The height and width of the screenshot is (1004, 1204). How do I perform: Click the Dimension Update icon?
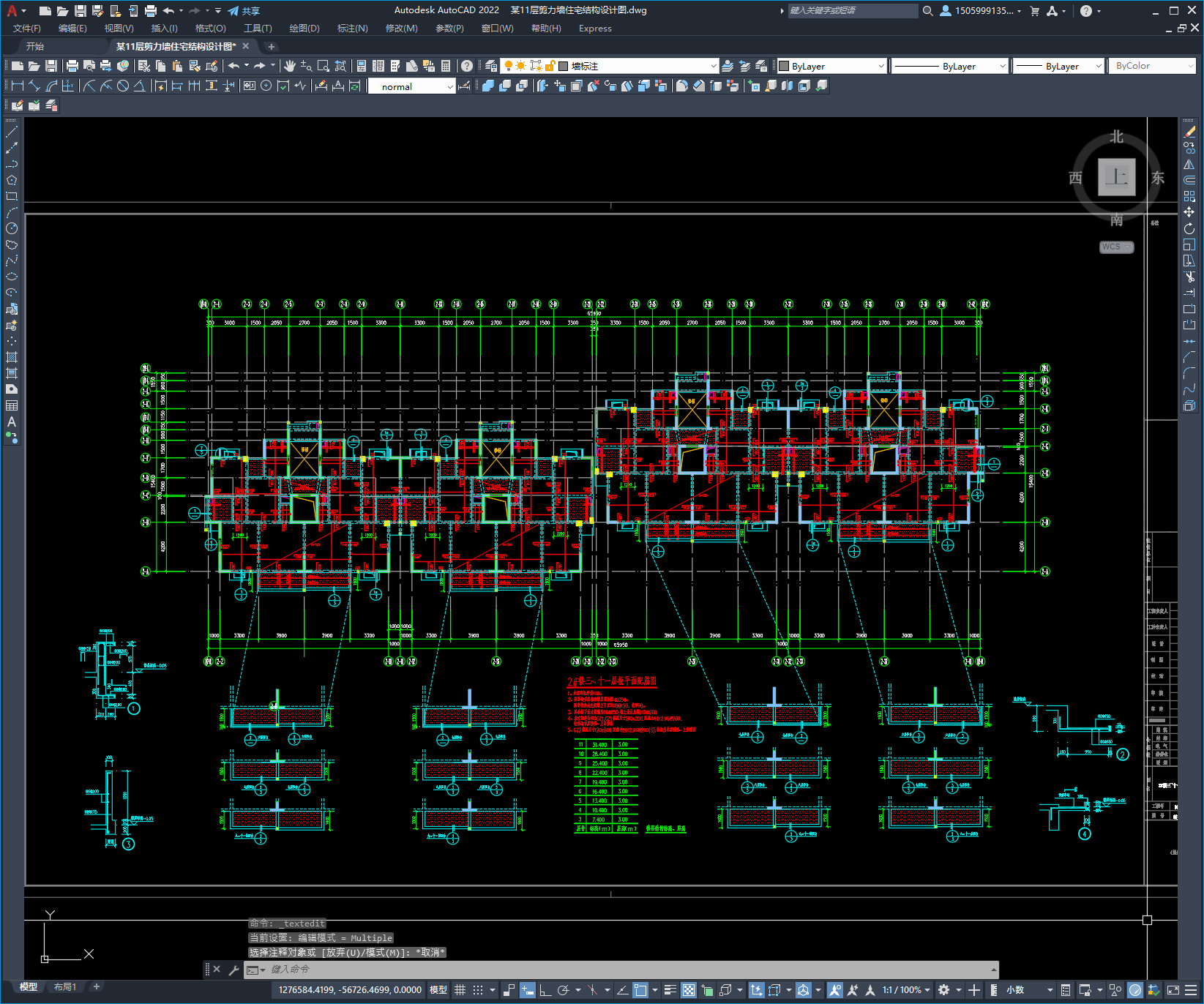point(355,86)
